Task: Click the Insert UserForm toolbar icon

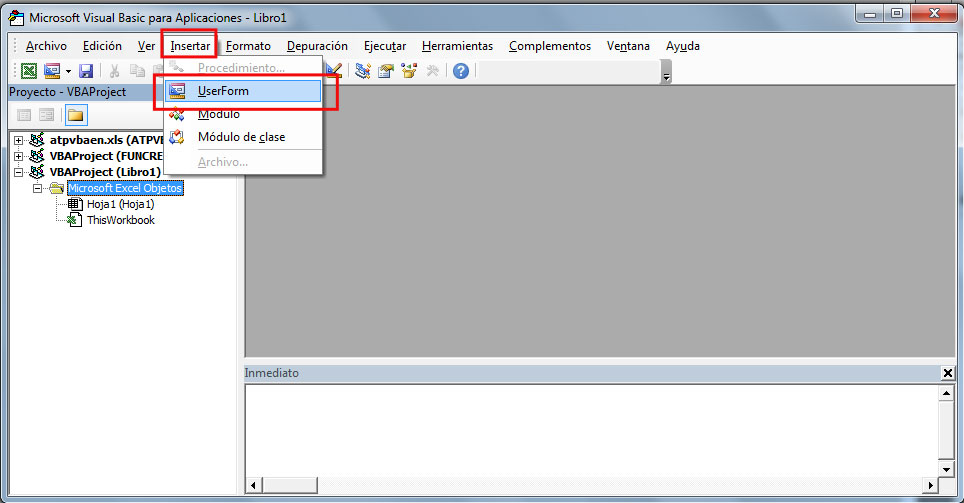Action: (52, 71)
